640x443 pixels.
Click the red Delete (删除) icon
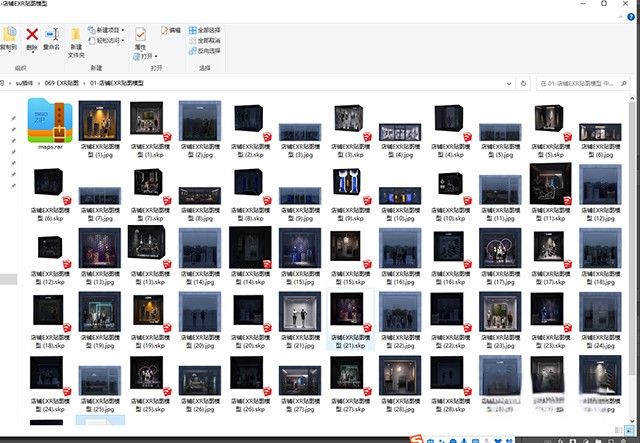coord(32,35)
